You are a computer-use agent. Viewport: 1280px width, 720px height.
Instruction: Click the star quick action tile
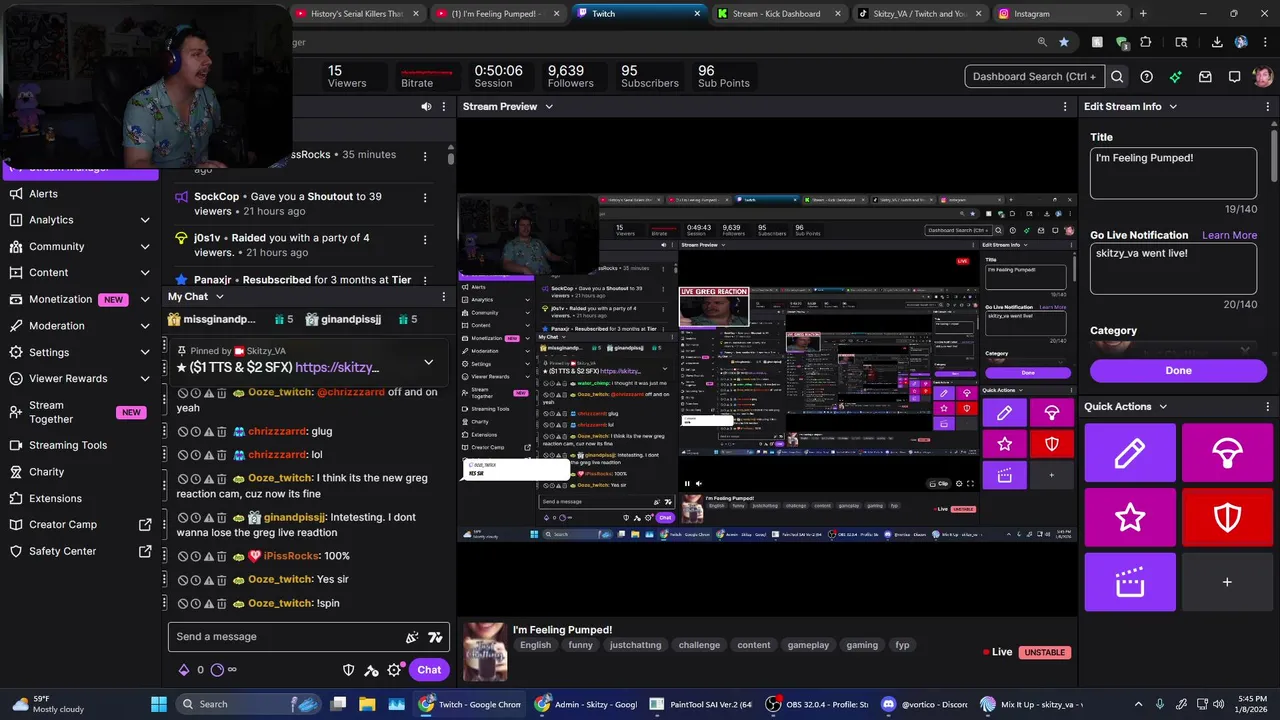[1130, 517]
